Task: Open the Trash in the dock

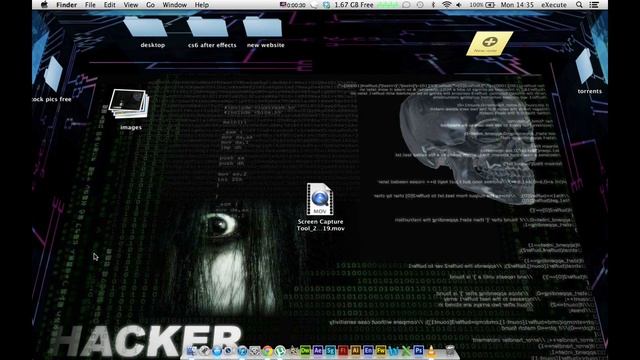Action: pos(450,350)
